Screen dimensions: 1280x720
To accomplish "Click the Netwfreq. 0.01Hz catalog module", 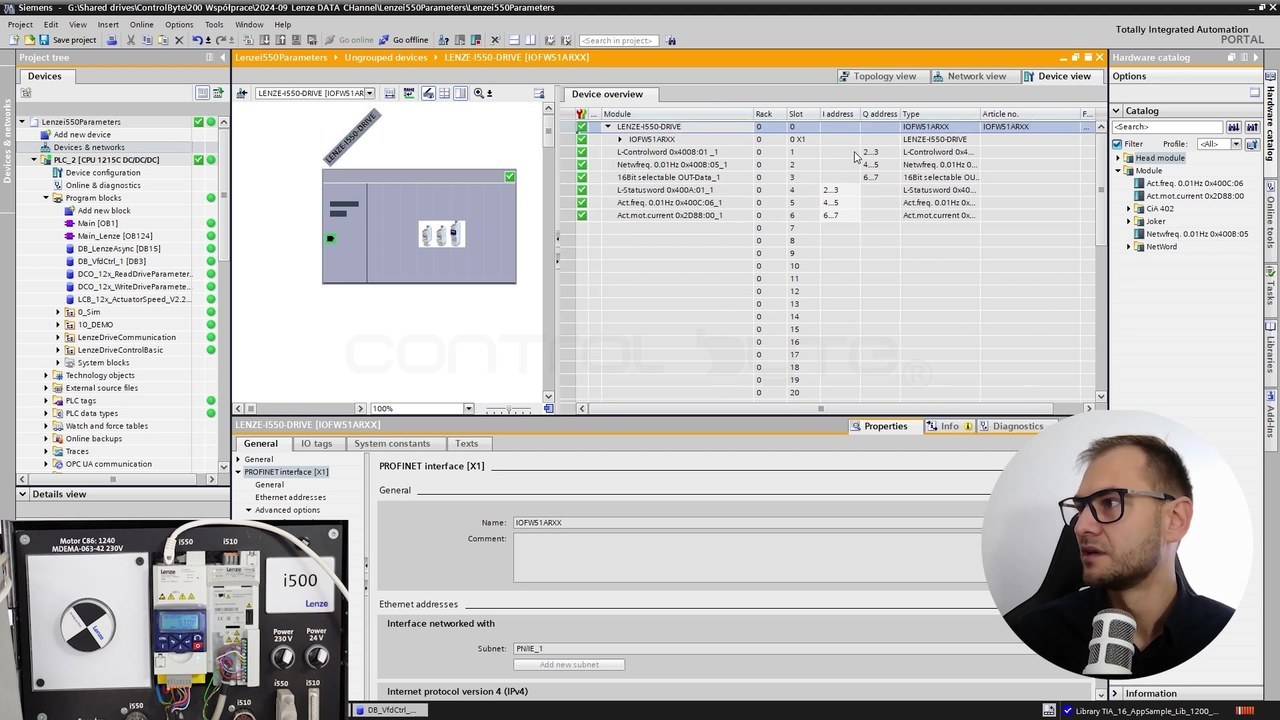I will [1196, 234].
